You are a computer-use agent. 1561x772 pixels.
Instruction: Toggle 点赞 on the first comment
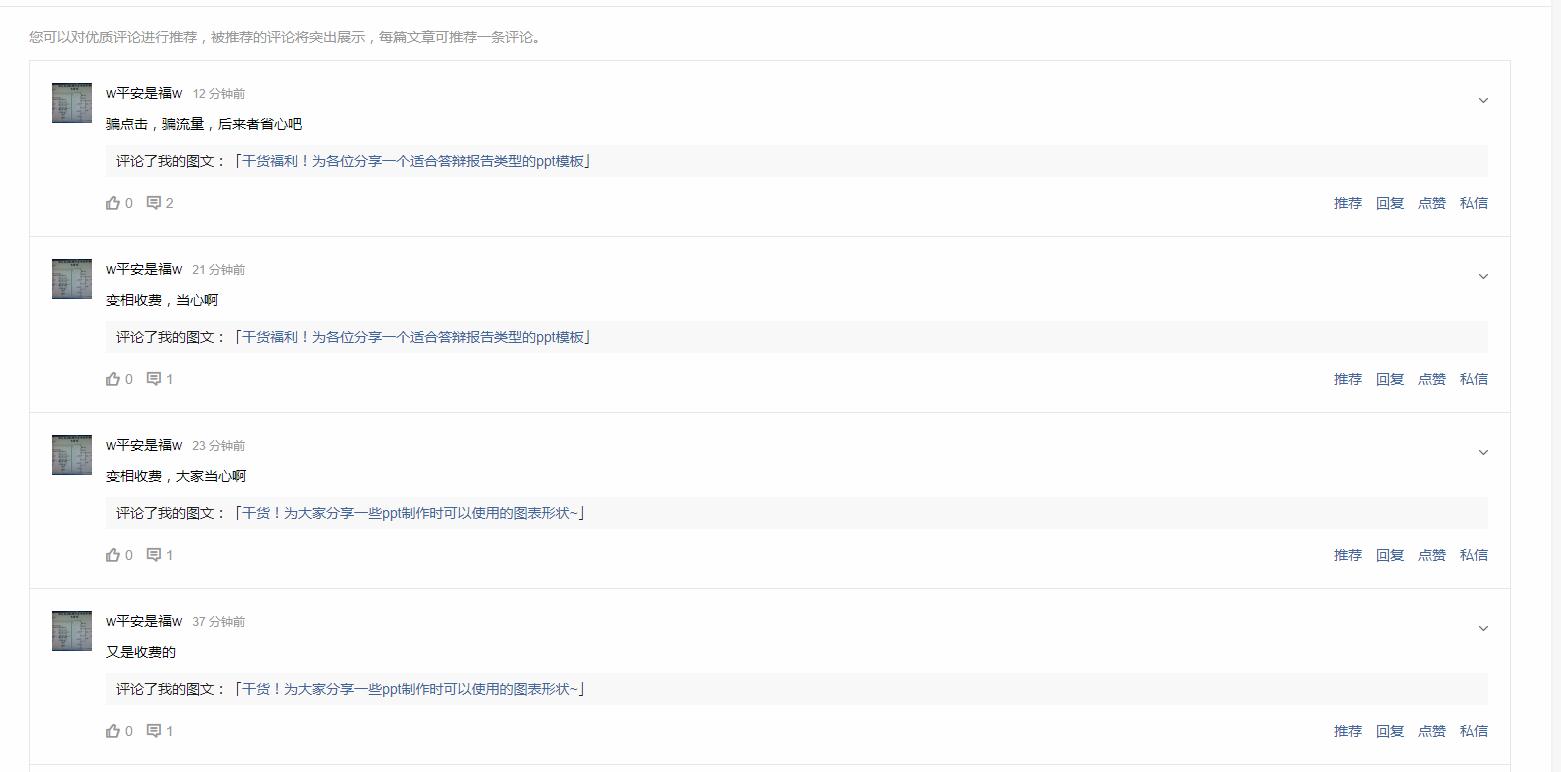[1431, 202]
